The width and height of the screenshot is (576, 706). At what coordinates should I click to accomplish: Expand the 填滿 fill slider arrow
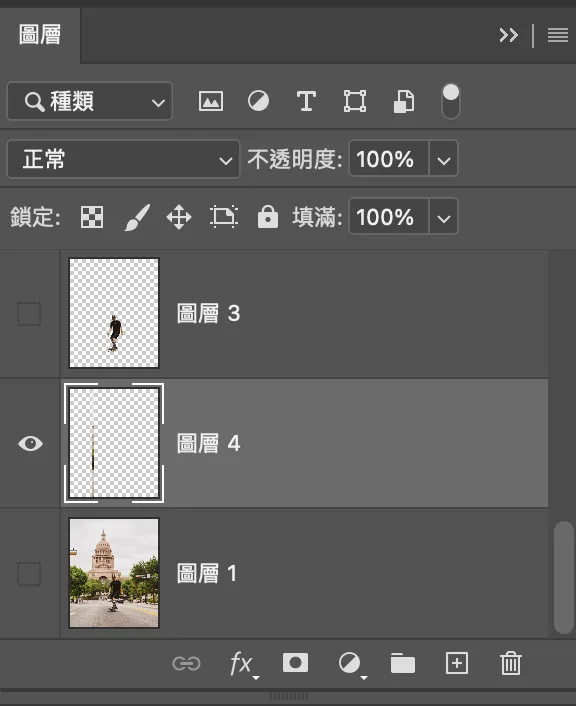coord(444,217)
